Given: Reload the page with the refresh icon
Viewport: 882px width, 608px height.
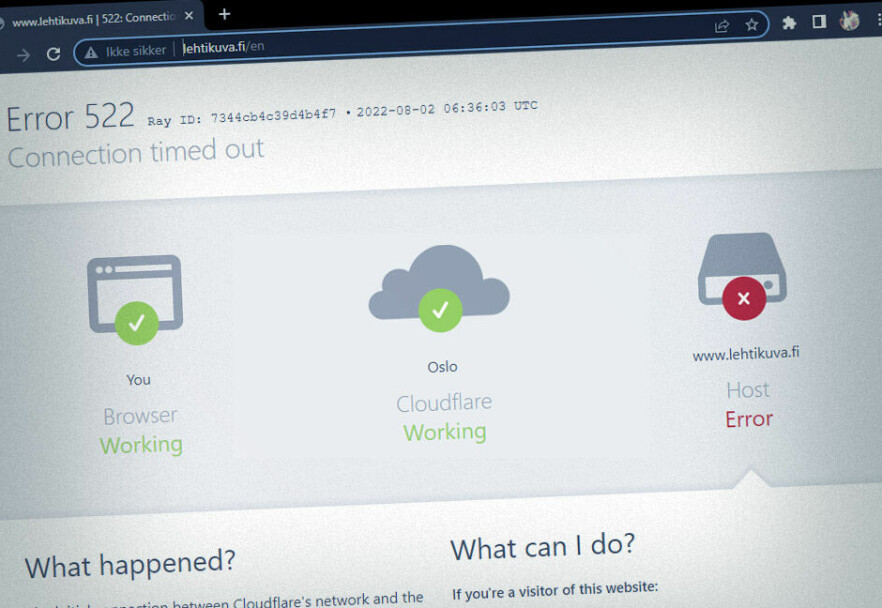Looking at the screenshot, I should click(x=53, y=54).
